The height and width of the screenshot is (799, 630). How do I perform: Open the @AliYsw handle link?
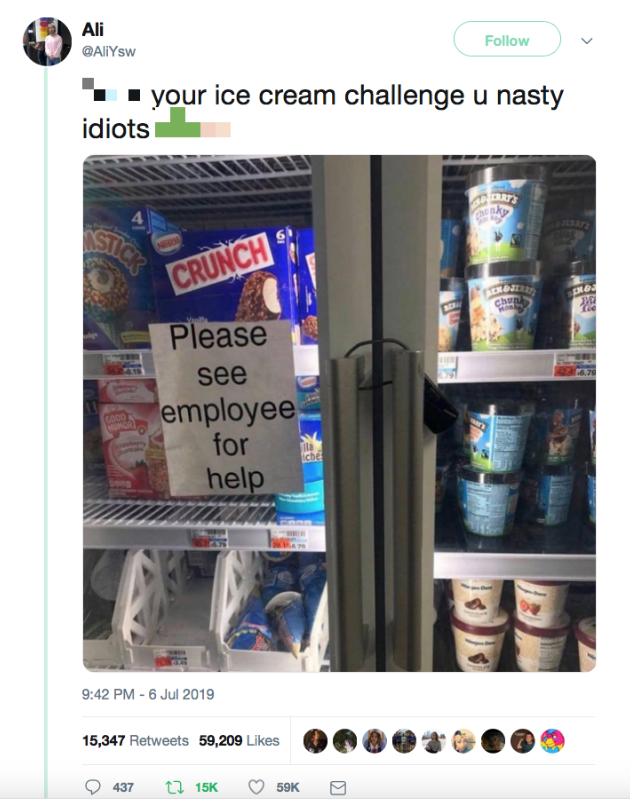(109, 51)
